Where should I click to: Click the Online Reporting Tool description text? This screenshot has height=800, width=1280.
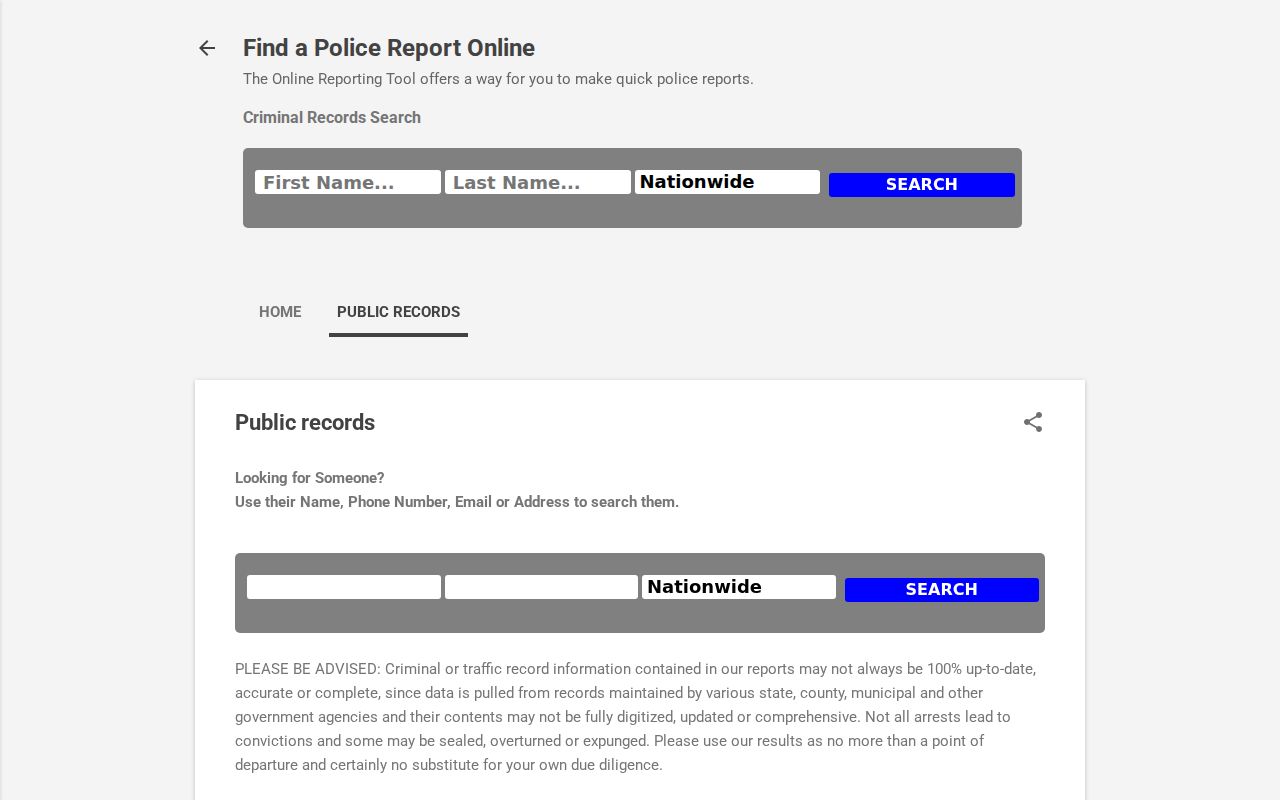pos(498,79)
